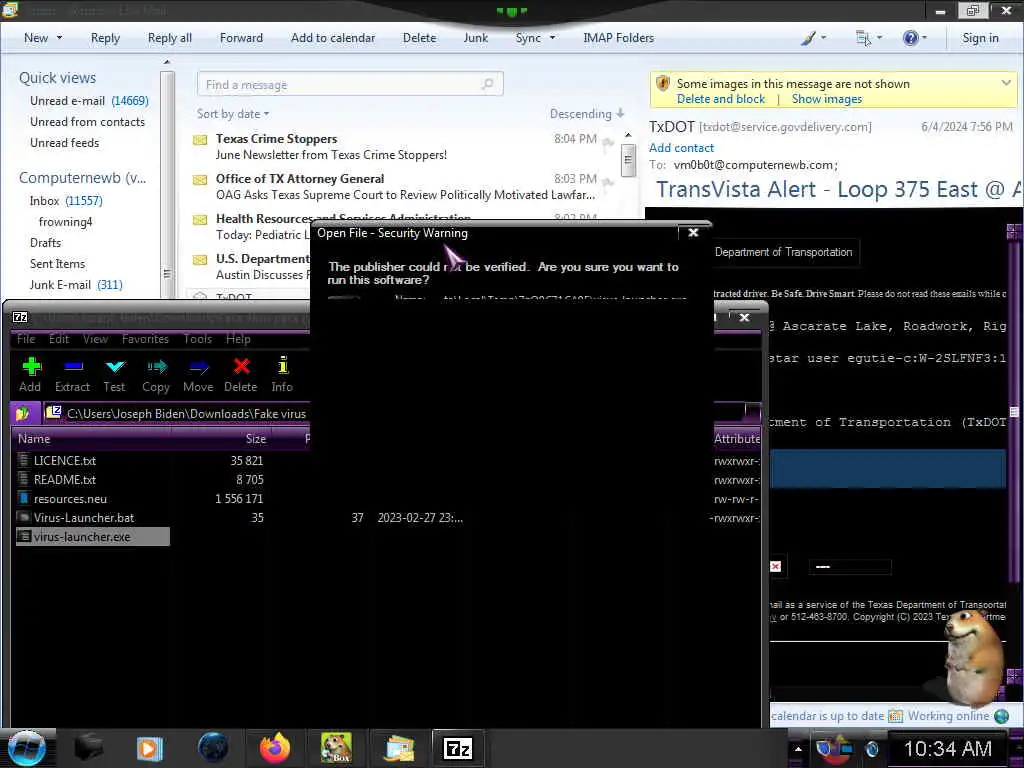
Task: Click the hamster Box taskbar icon
Action: [x=336, y=748]
